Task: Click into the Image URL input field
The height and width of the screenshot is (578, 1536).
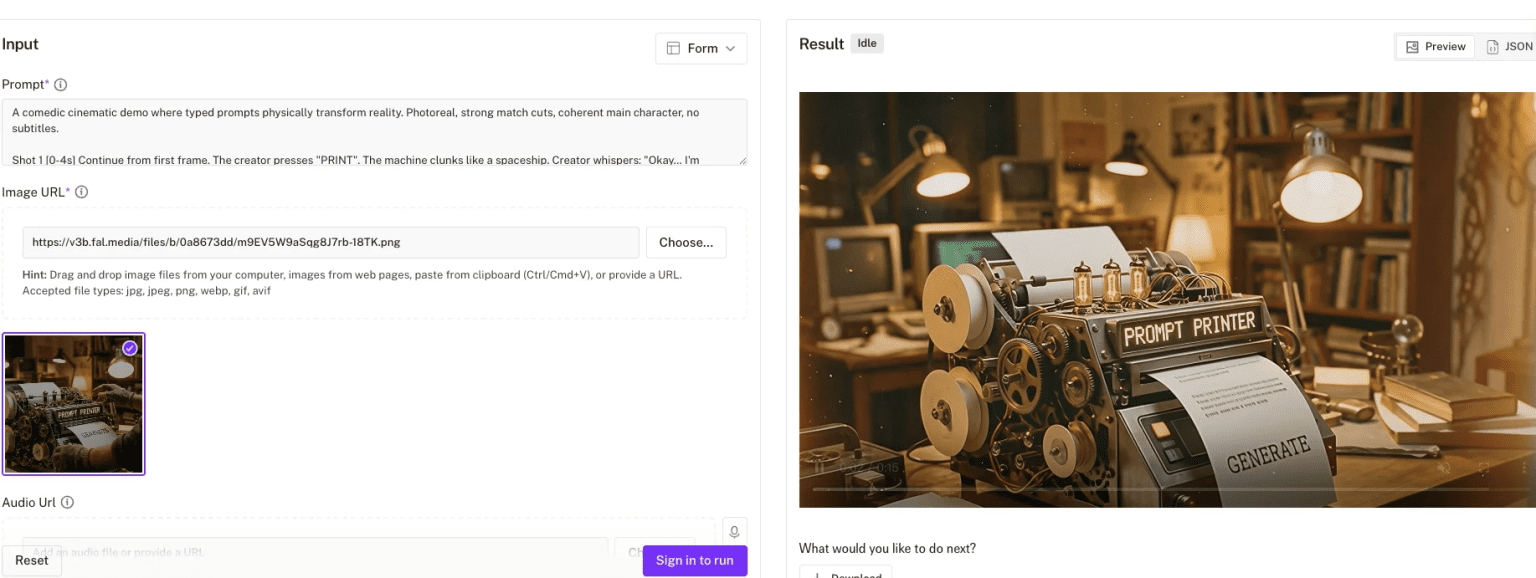Action: (x=331, y=242)
